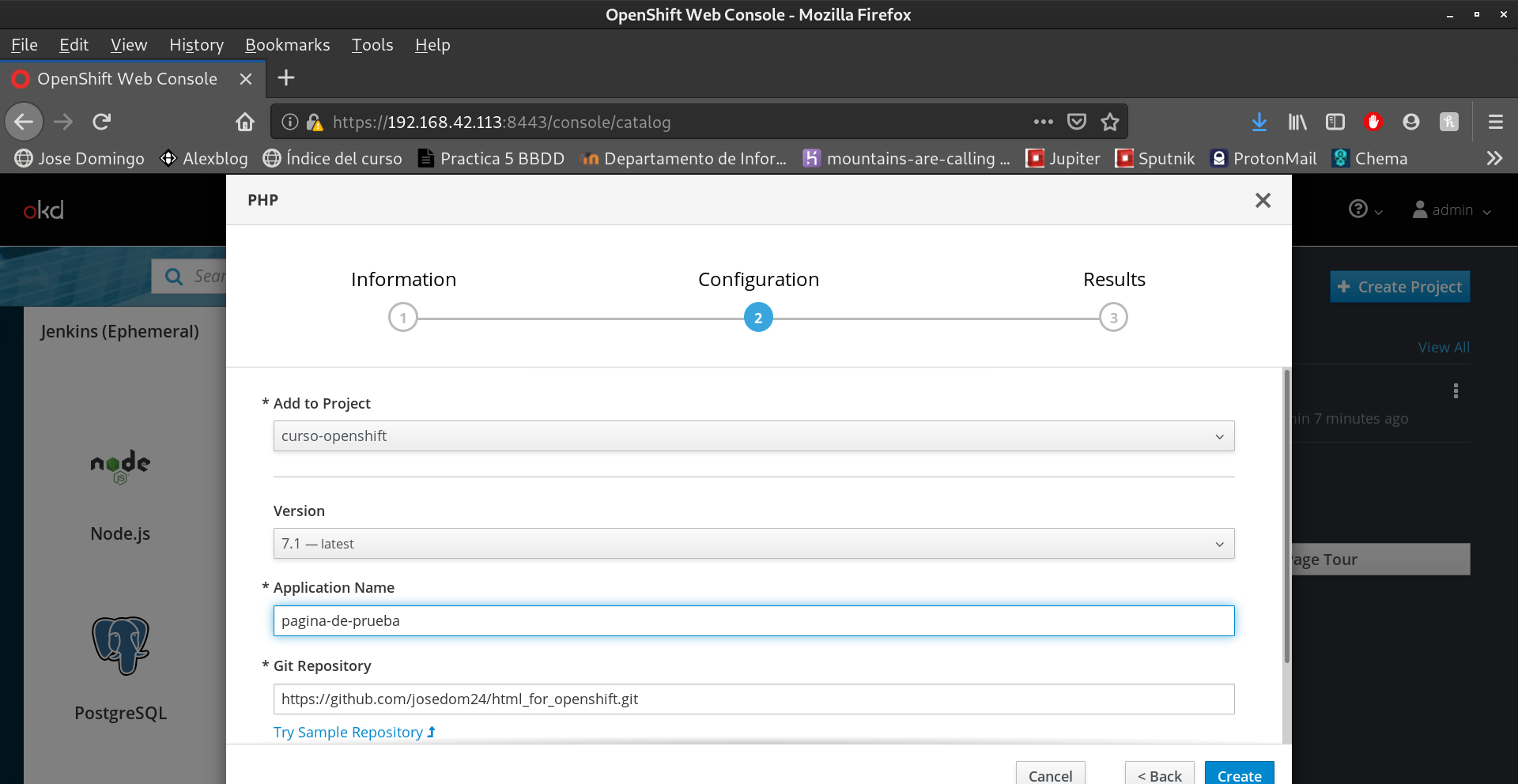Open the Firefox hamburger menu
The height and width of the screenshot is (784, 1518).
1495,122
